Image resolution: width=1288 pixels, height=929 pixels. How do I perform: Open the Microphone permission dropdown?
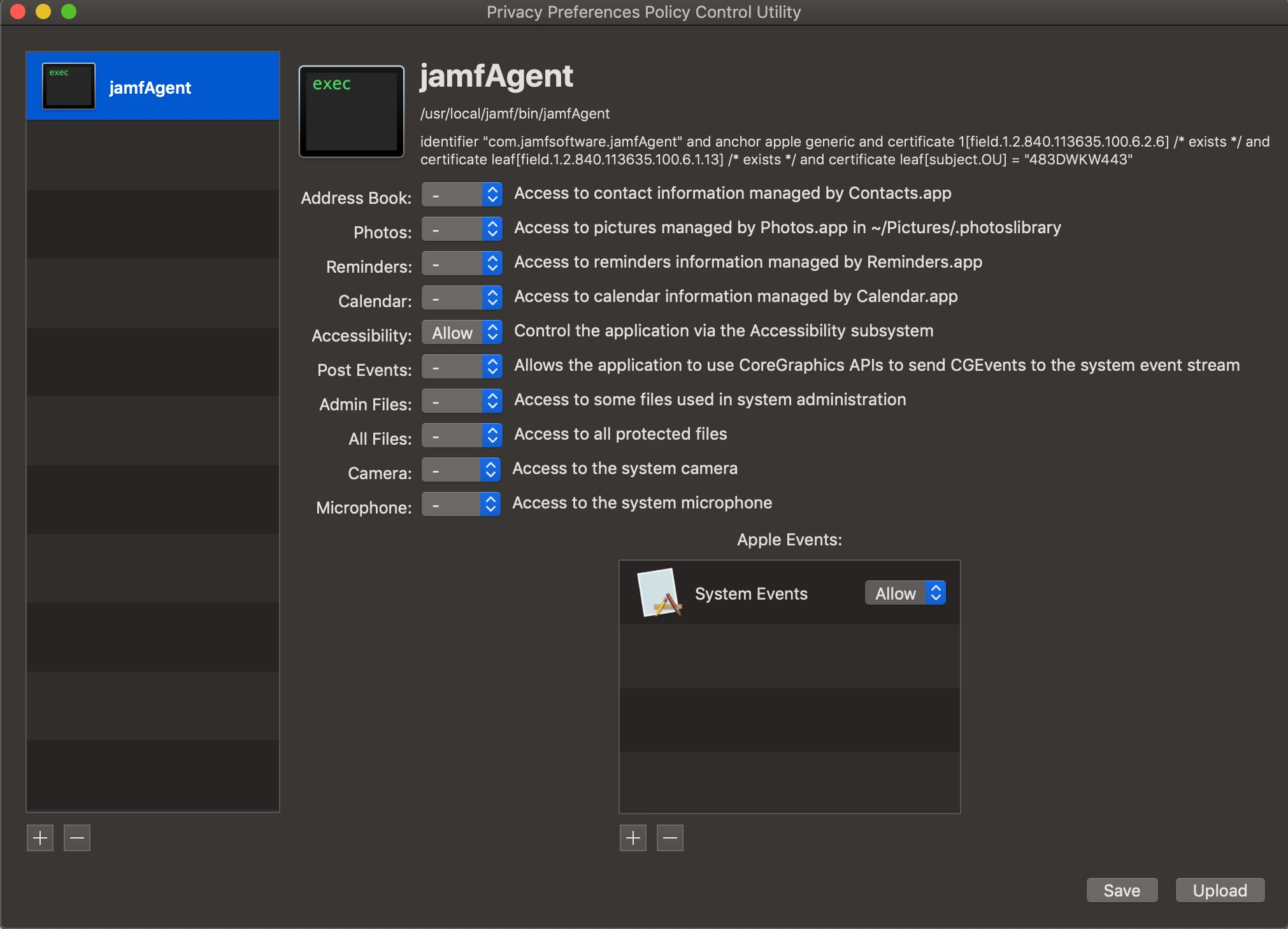pyautogui.click(x=461, y=505)
